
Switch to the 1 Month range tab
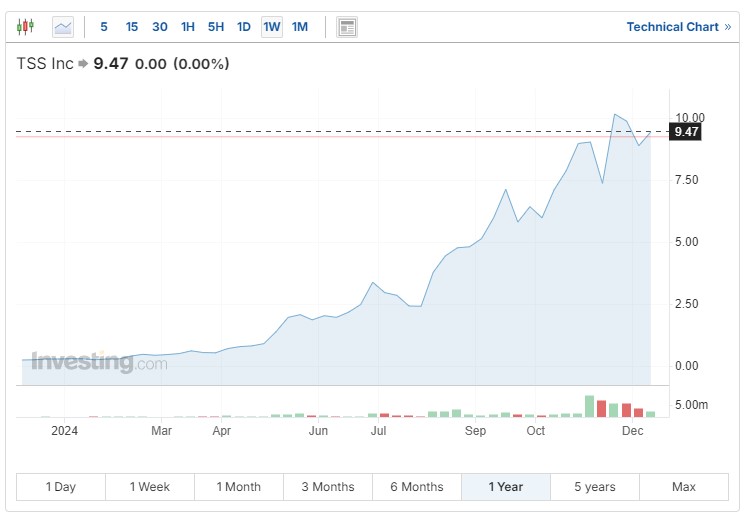(239, 487)
